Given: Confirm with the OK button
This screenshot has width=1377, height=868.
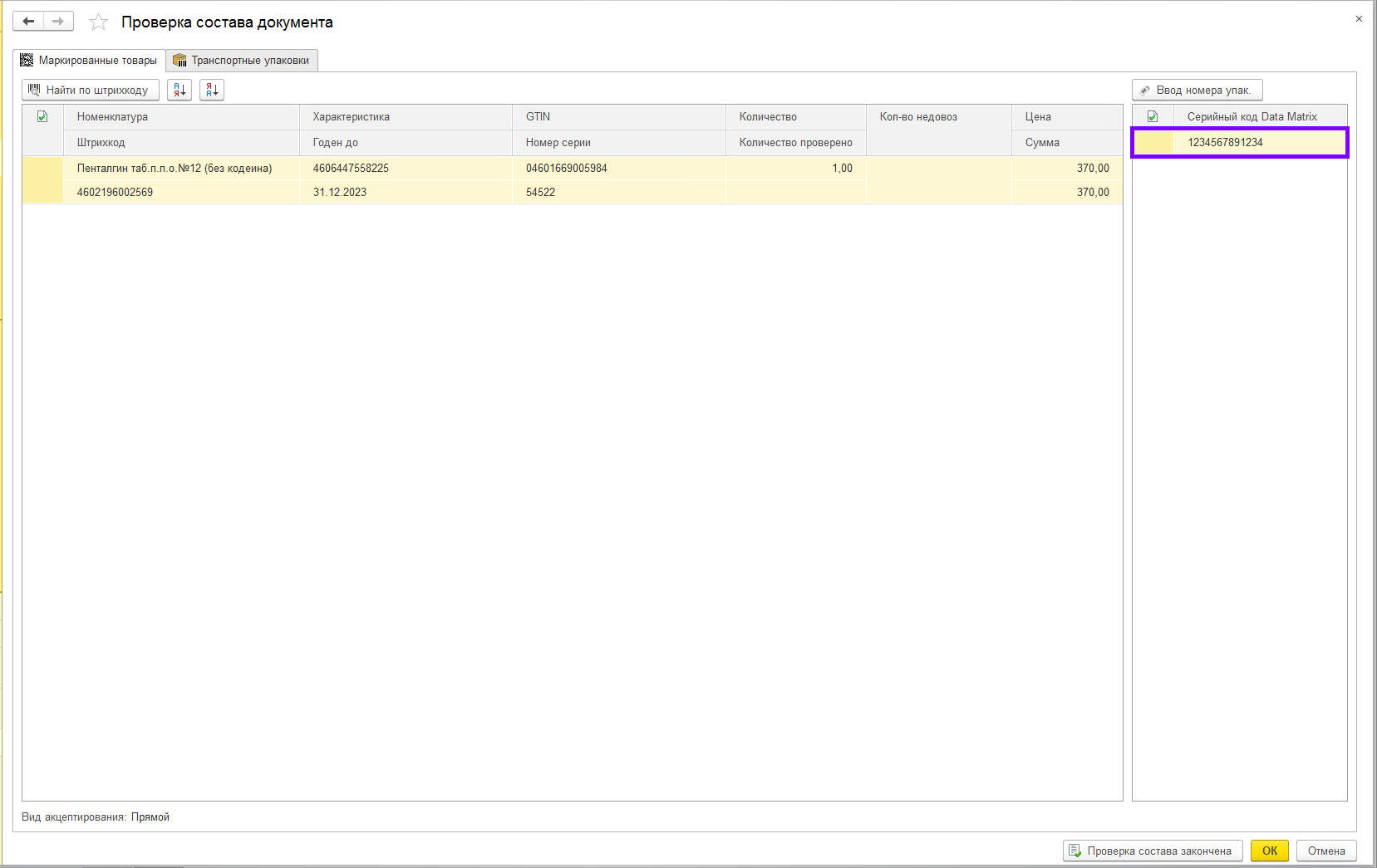Looking at the screenshot, I should pos(1269,851).
